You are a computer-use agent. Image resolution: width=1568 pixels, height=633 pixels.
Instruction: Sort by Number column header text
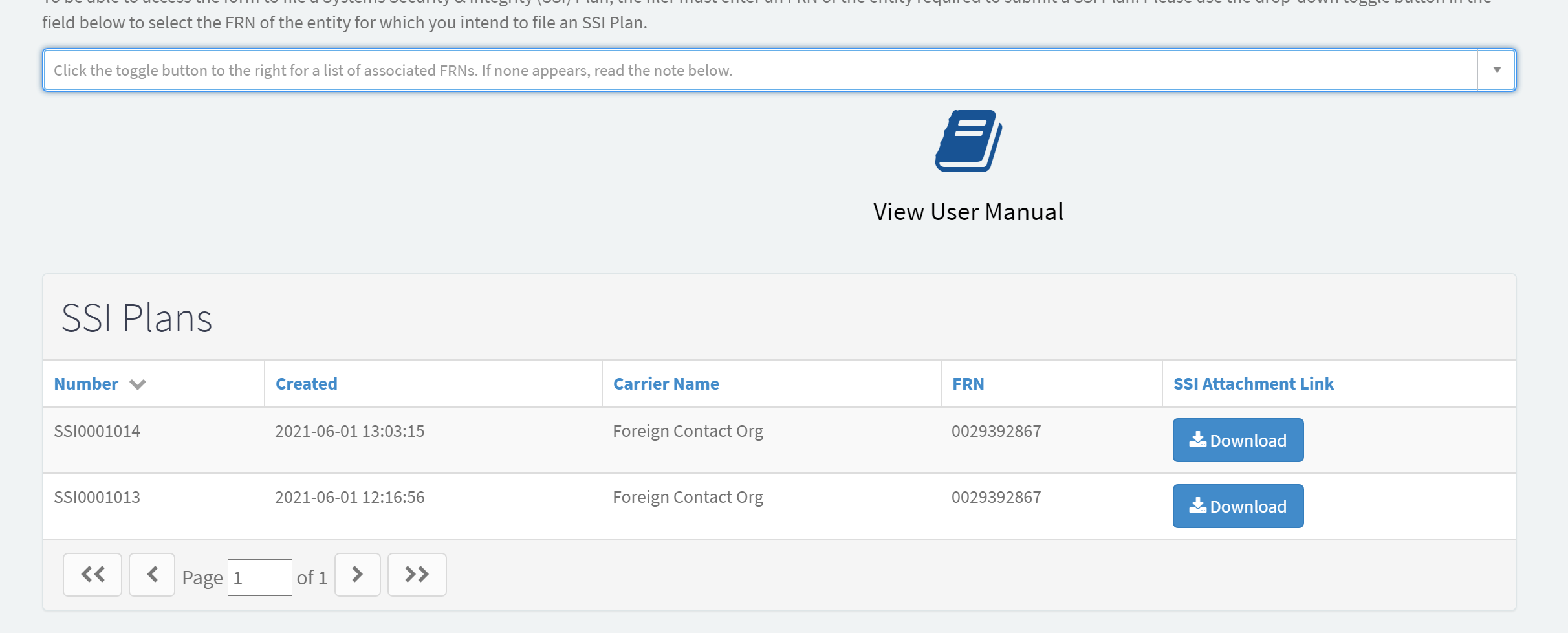pyautogui.click(x=86, y=384)
